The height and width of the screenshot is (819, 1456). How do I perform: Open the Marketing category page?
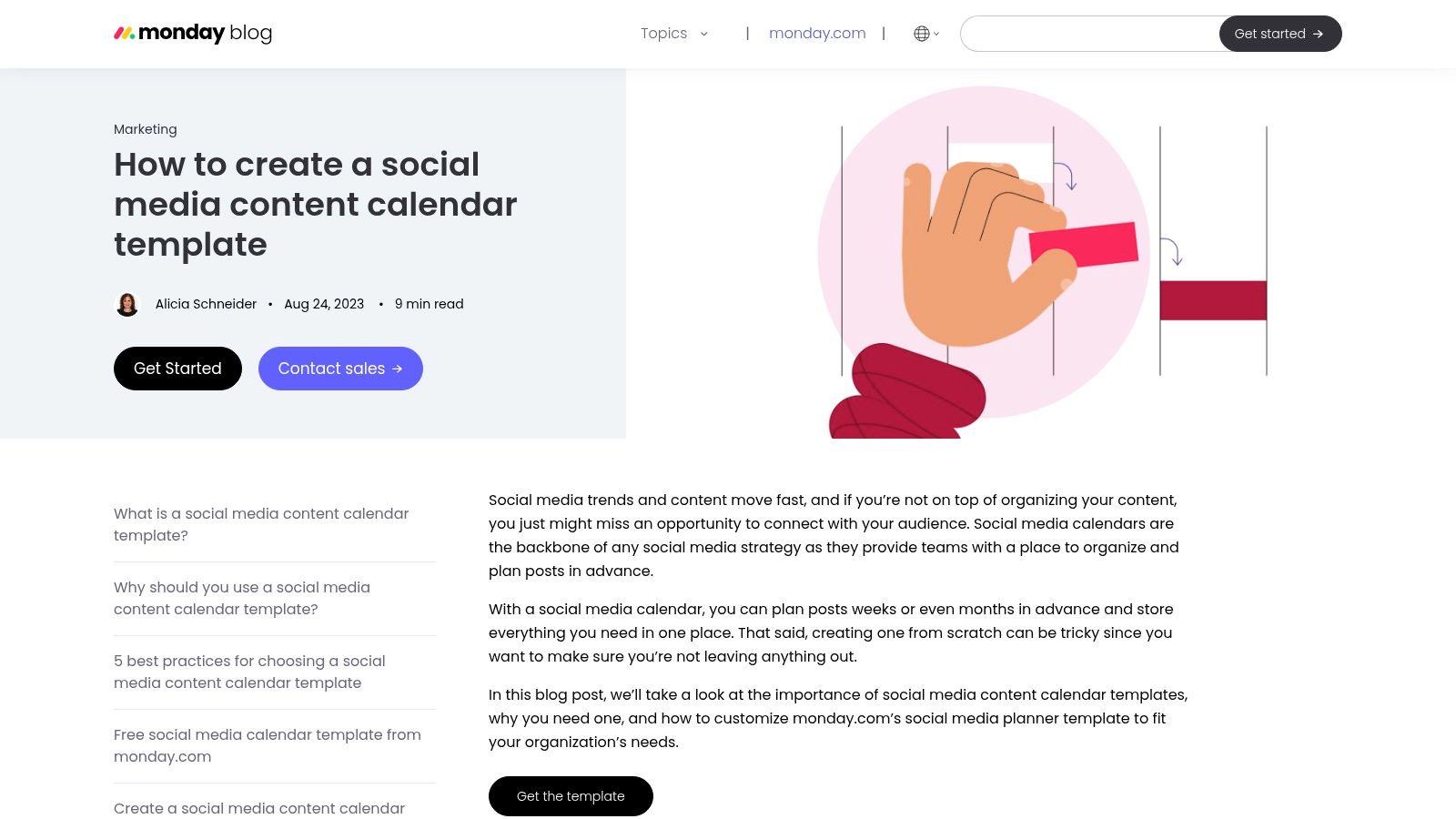coord(145,129)
